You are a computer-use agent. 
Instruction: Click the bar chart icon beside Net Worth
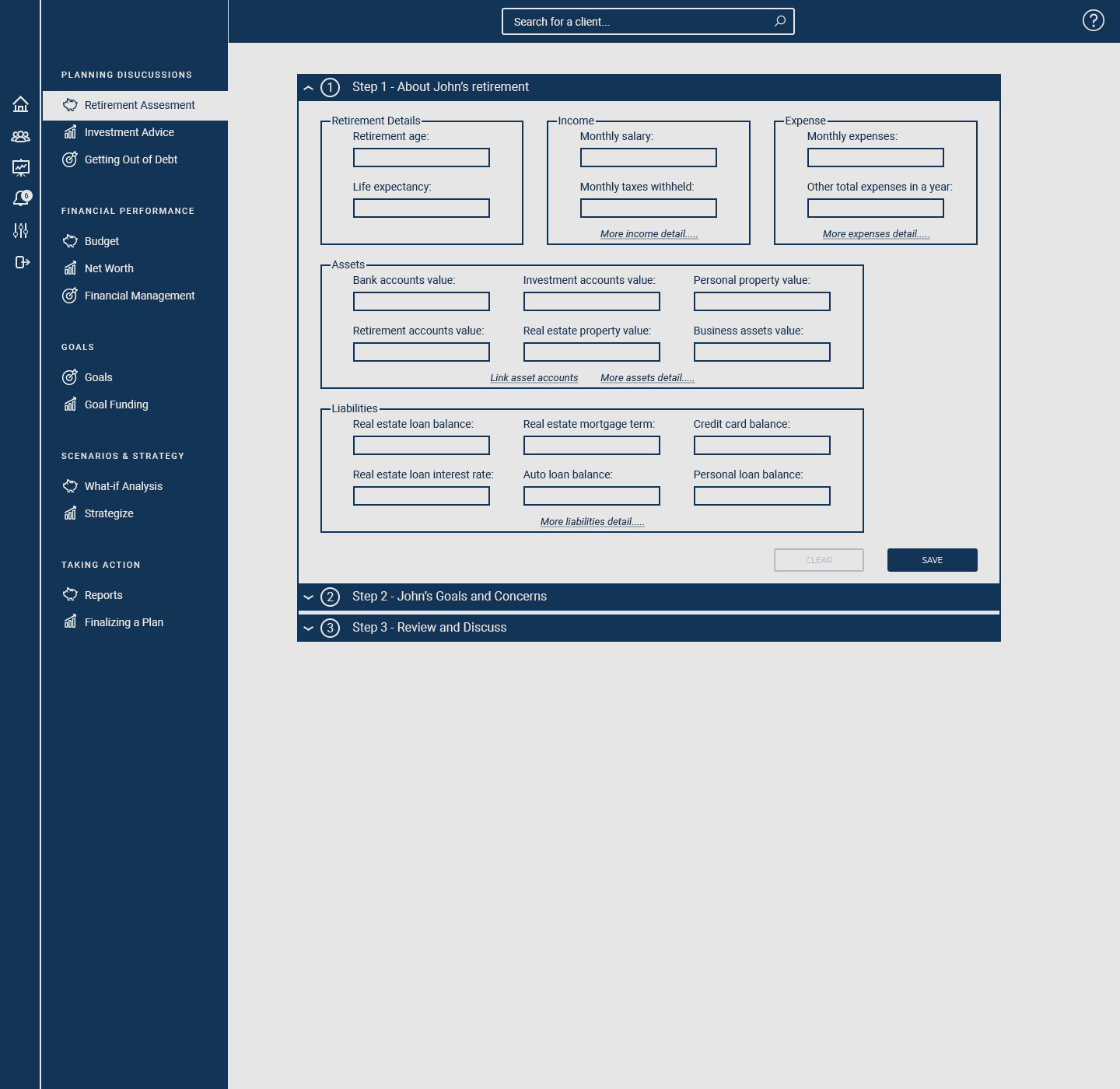(70, 268)
